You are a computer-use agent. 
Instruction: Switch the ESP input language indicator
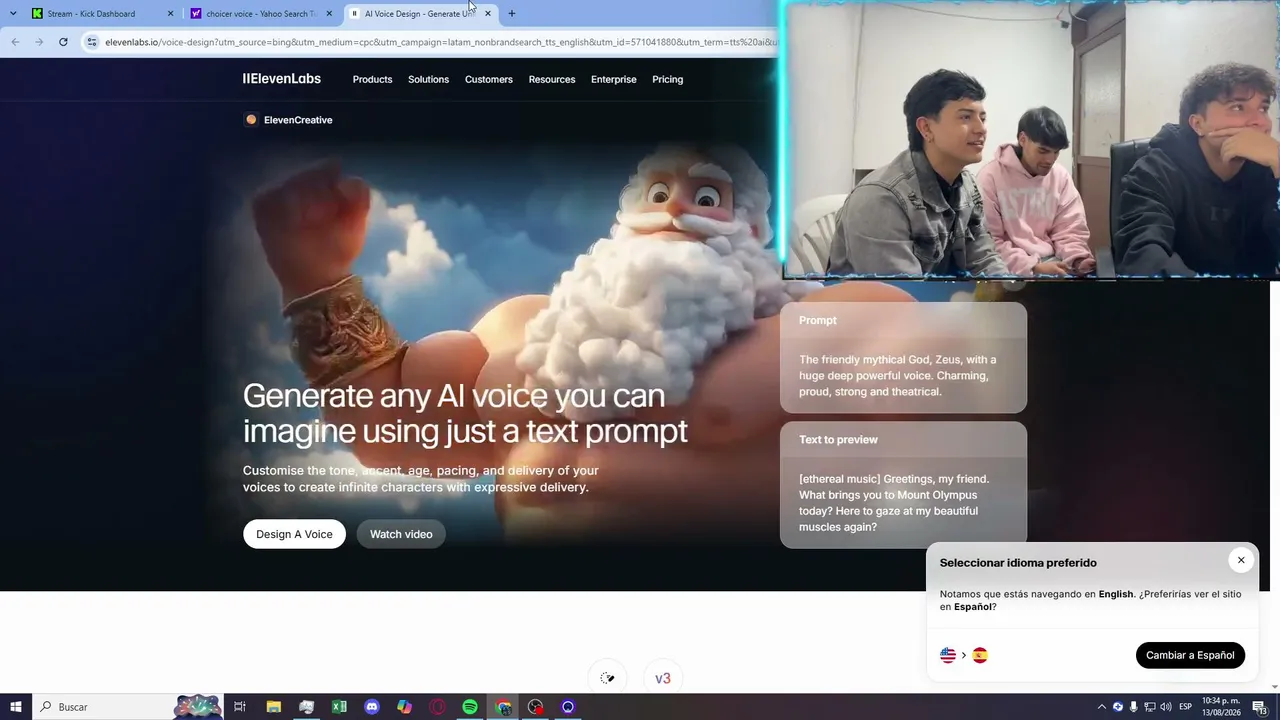pos(1186,707)
